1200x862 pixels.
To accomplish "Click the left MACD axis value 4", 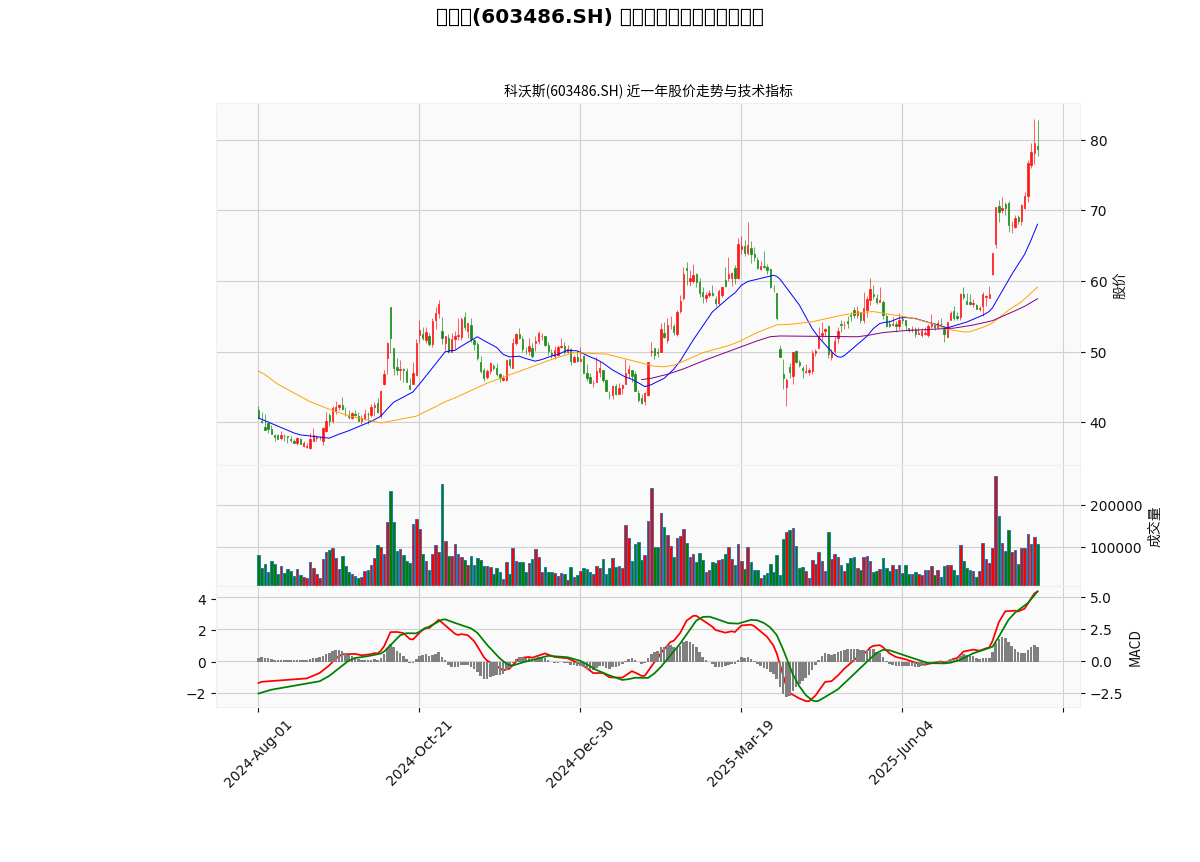I will click(201, 600).
